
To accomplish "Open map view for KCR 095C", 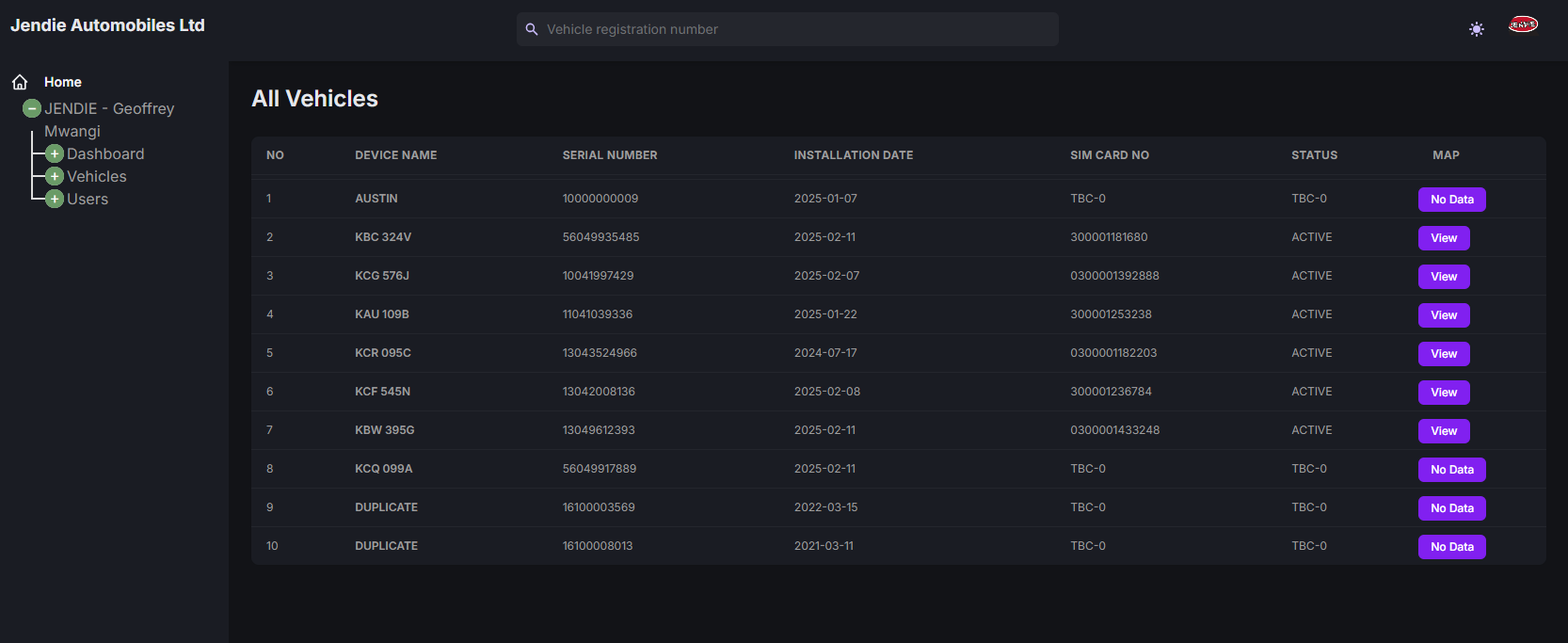I will pyautogui.click(x=1443, y=354).
